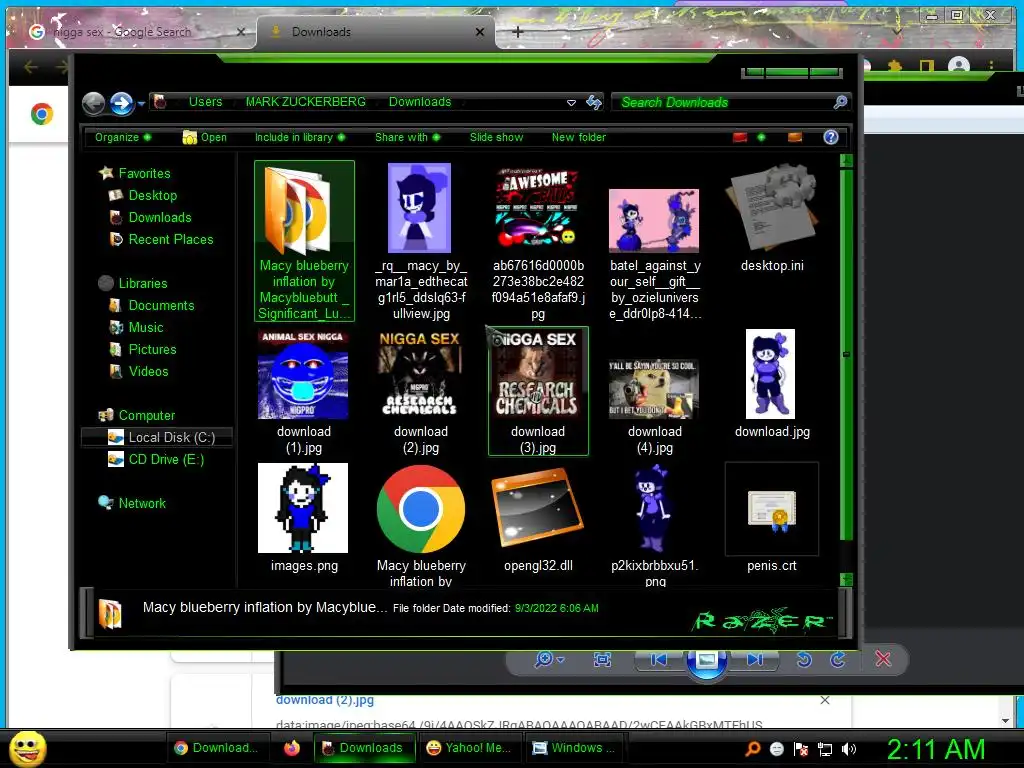Open the Documents library
This screenshot has height=768, width=1024.
[161, 306]
